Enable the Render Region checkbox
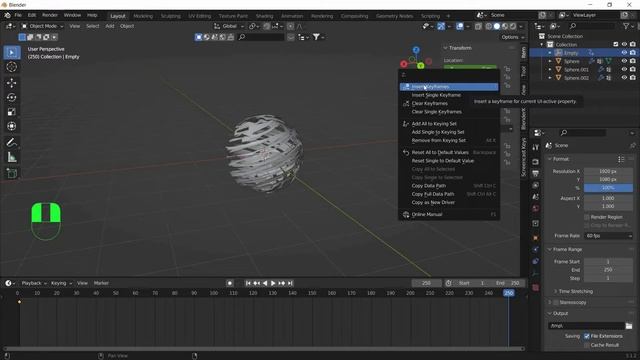This screenshot has width=640, height=360. (587, 217)
